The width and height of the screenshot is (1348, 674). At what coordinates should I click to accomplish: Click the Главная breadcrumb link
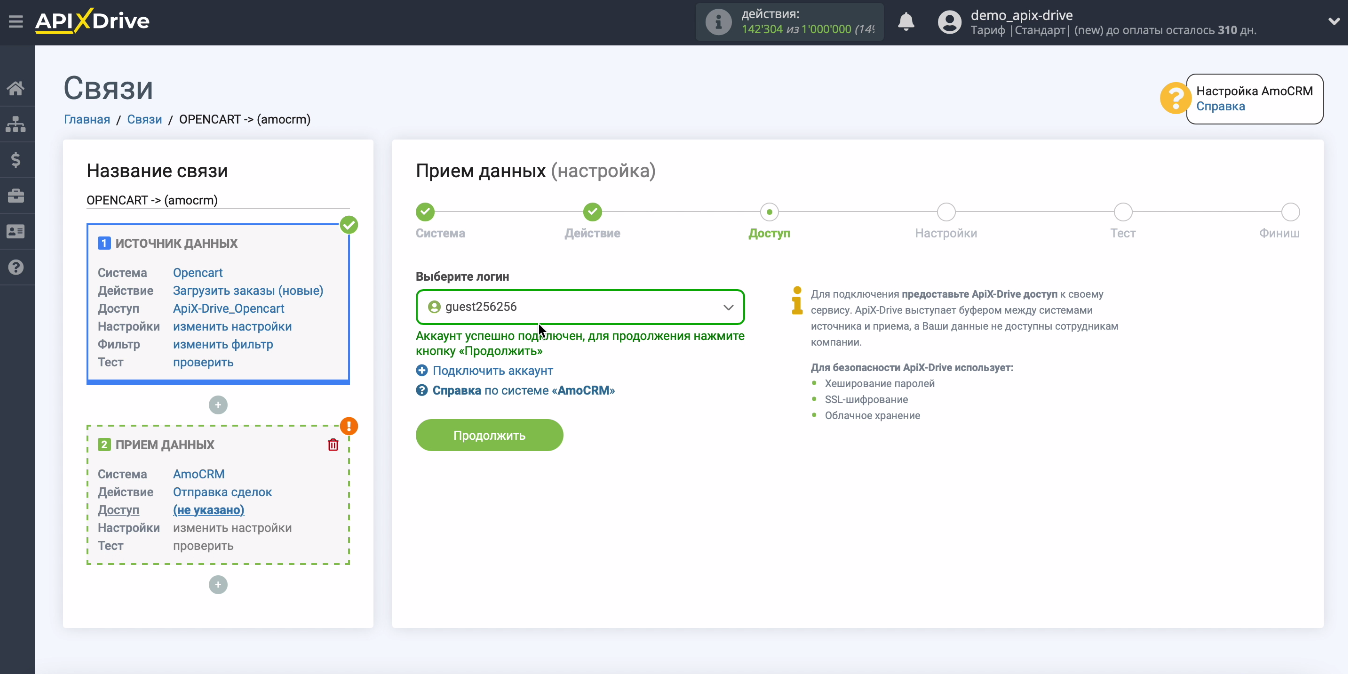tap(87, 119)
